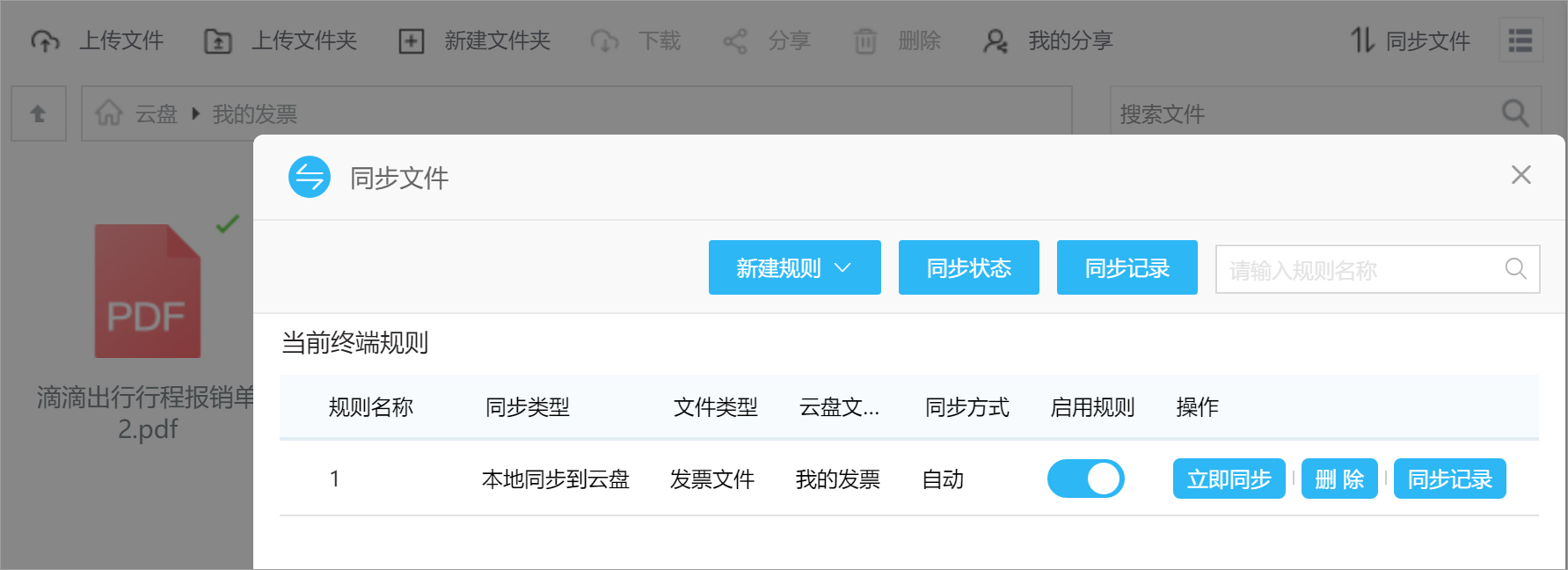Switch to list view icon
The width and height of the screenshot is (1568, 570).
tap(1521, 40)
